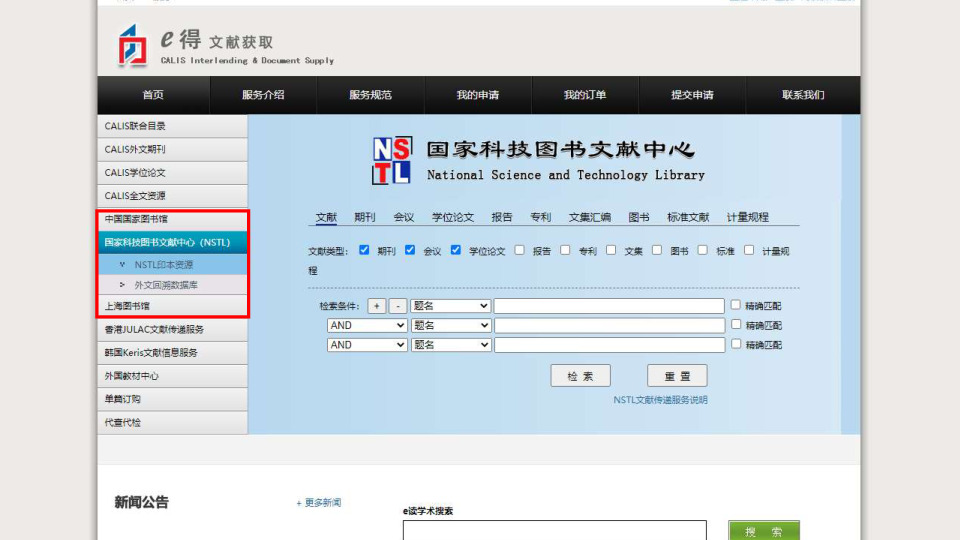The image size is (960, 540).
Task: Open NSTL文献传递服务说明 link
Action: point(661,400)
